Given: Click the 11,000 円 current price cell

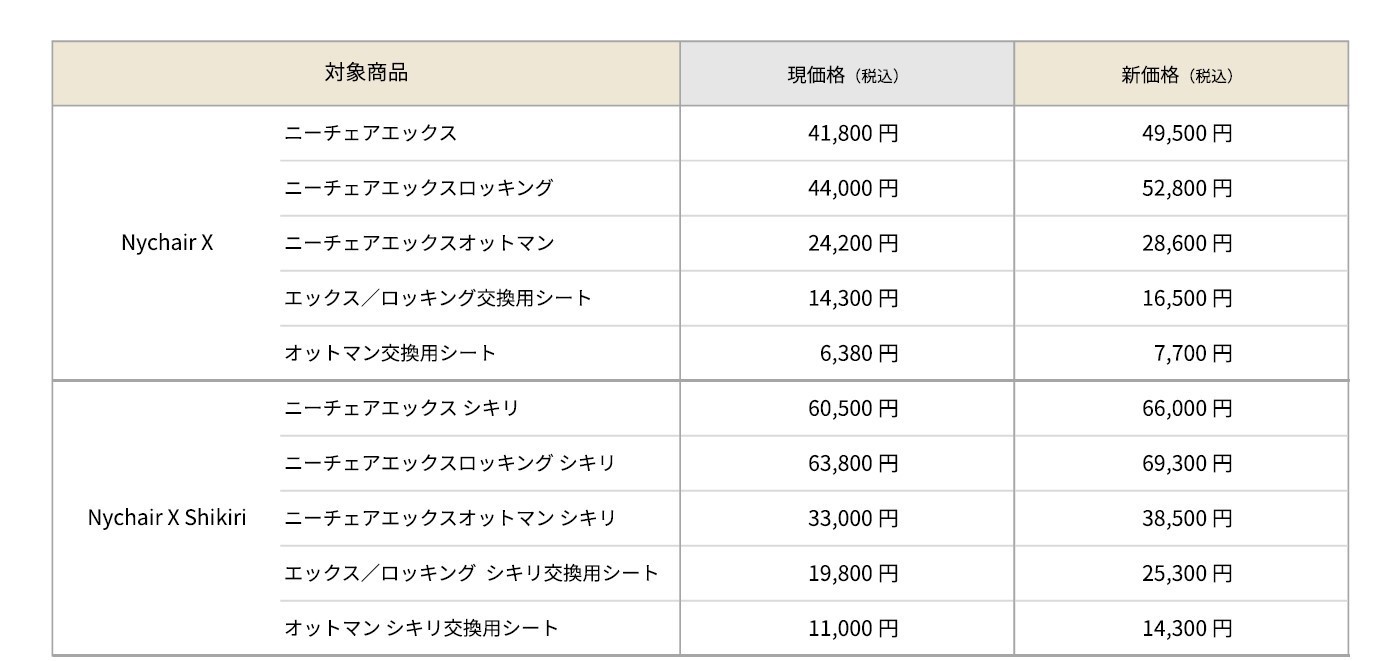Looking at the screenshot, I should click(x=847, y=628).
